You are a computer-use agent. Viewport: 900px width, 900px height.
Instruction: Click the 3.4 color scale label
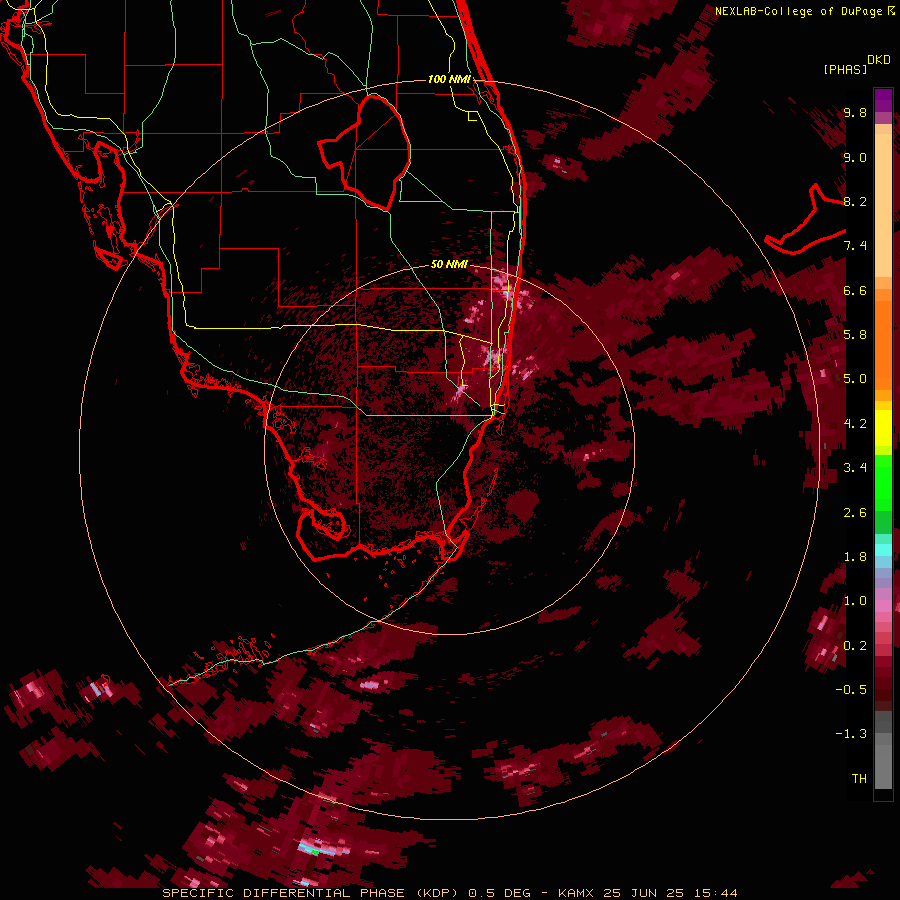tap(855, 468)
